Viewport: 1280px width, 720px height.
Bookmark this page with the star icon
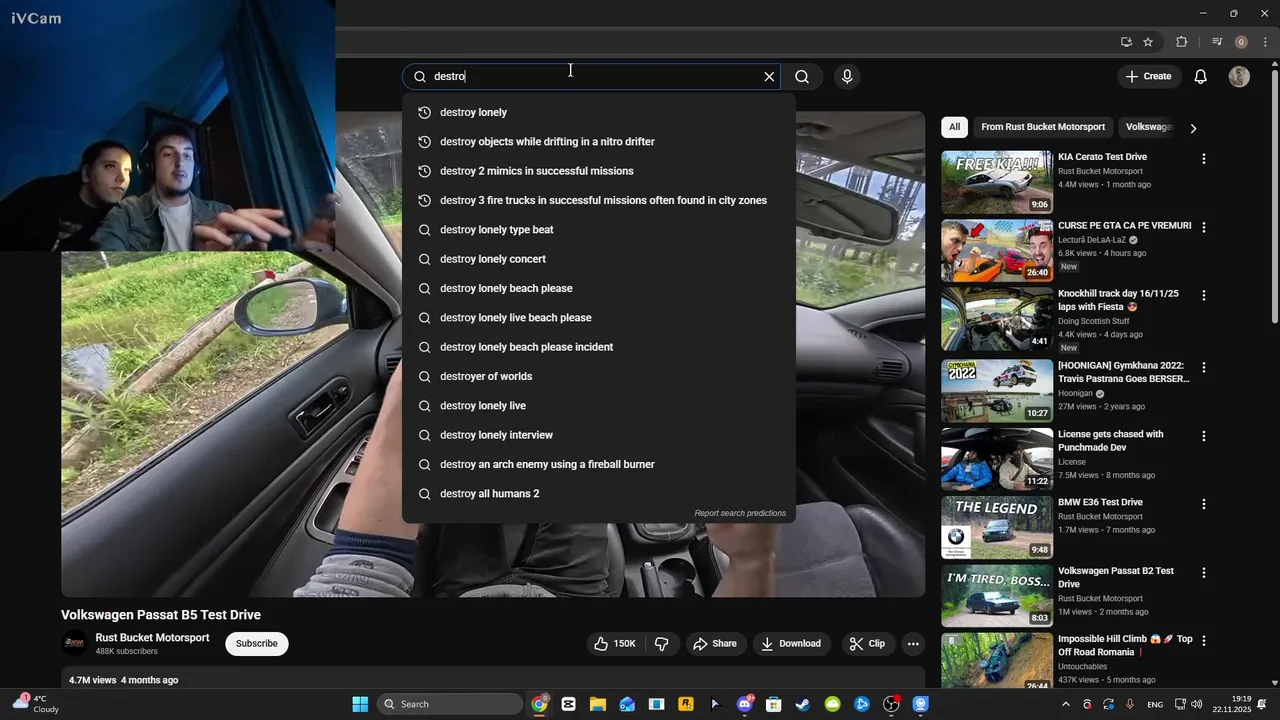pyautogui.click(x=1148, y=42)
